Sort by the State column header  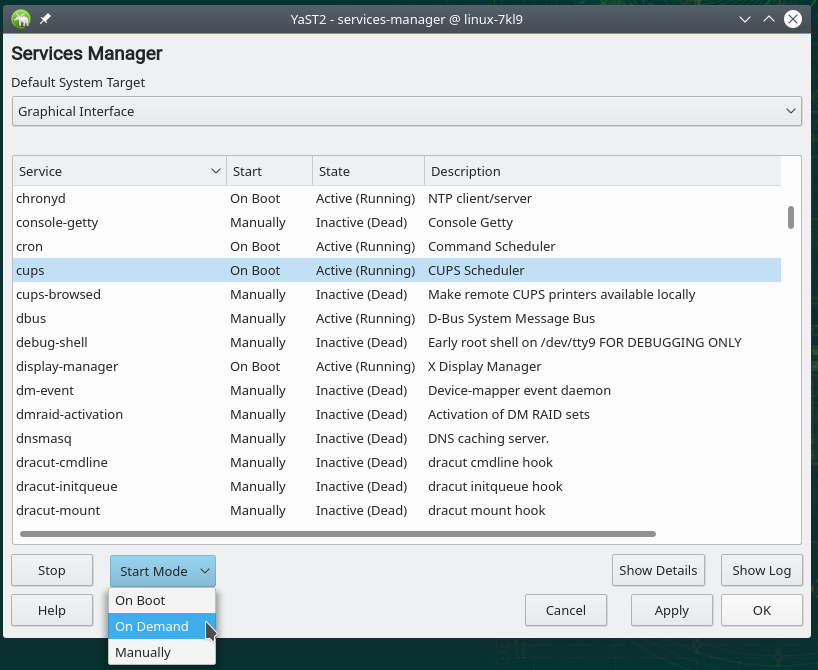367,171
